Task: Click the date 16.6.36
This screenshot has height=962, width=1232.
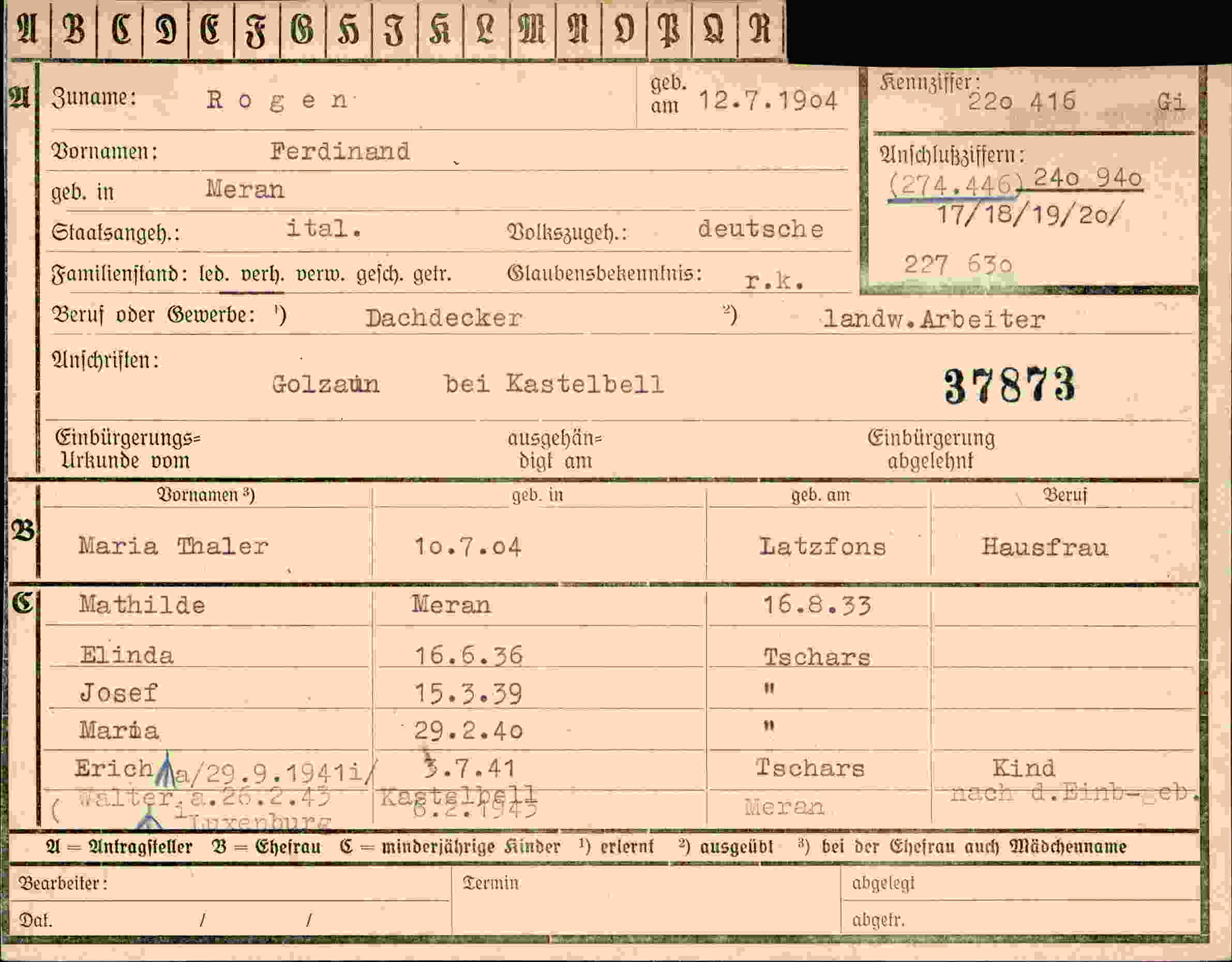Action: click(x=468, y=656)
